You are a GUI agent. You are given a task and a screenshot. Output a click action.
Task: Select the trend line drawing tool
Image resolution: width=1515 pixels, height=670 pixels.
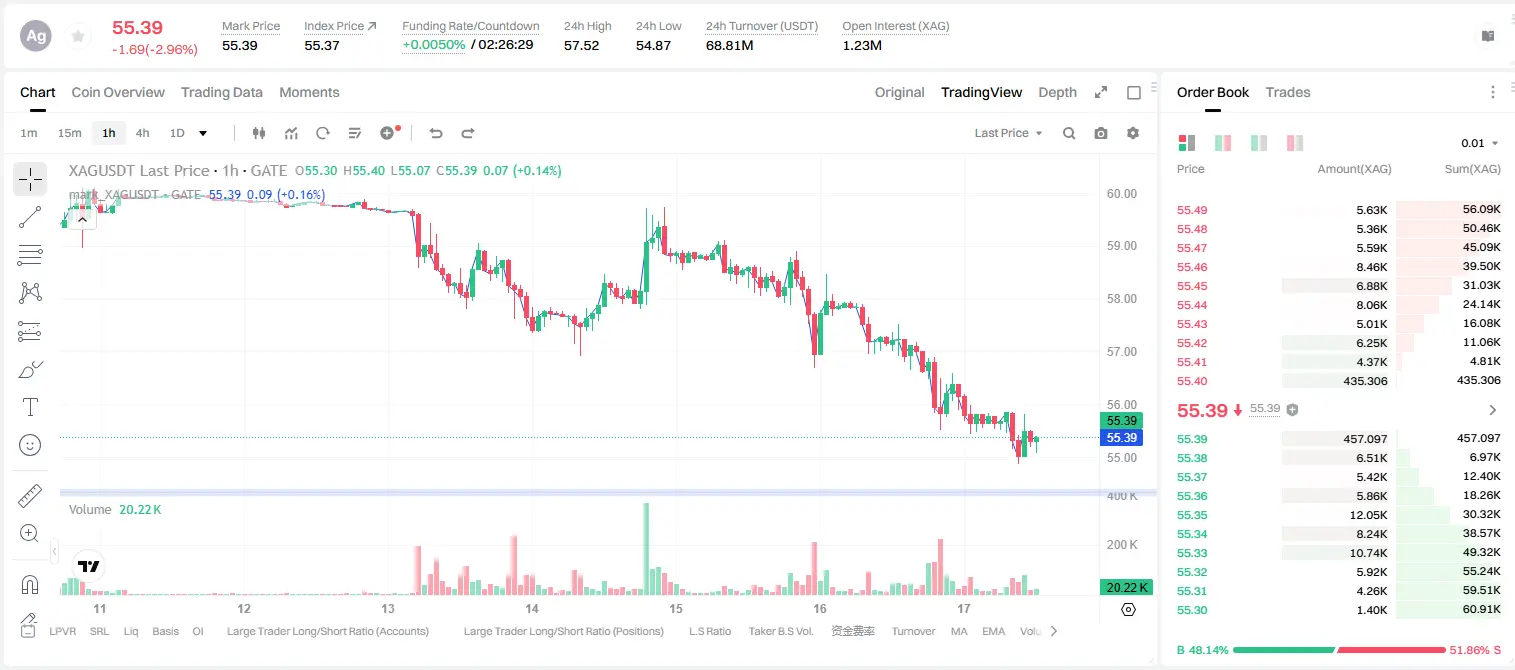30,217
